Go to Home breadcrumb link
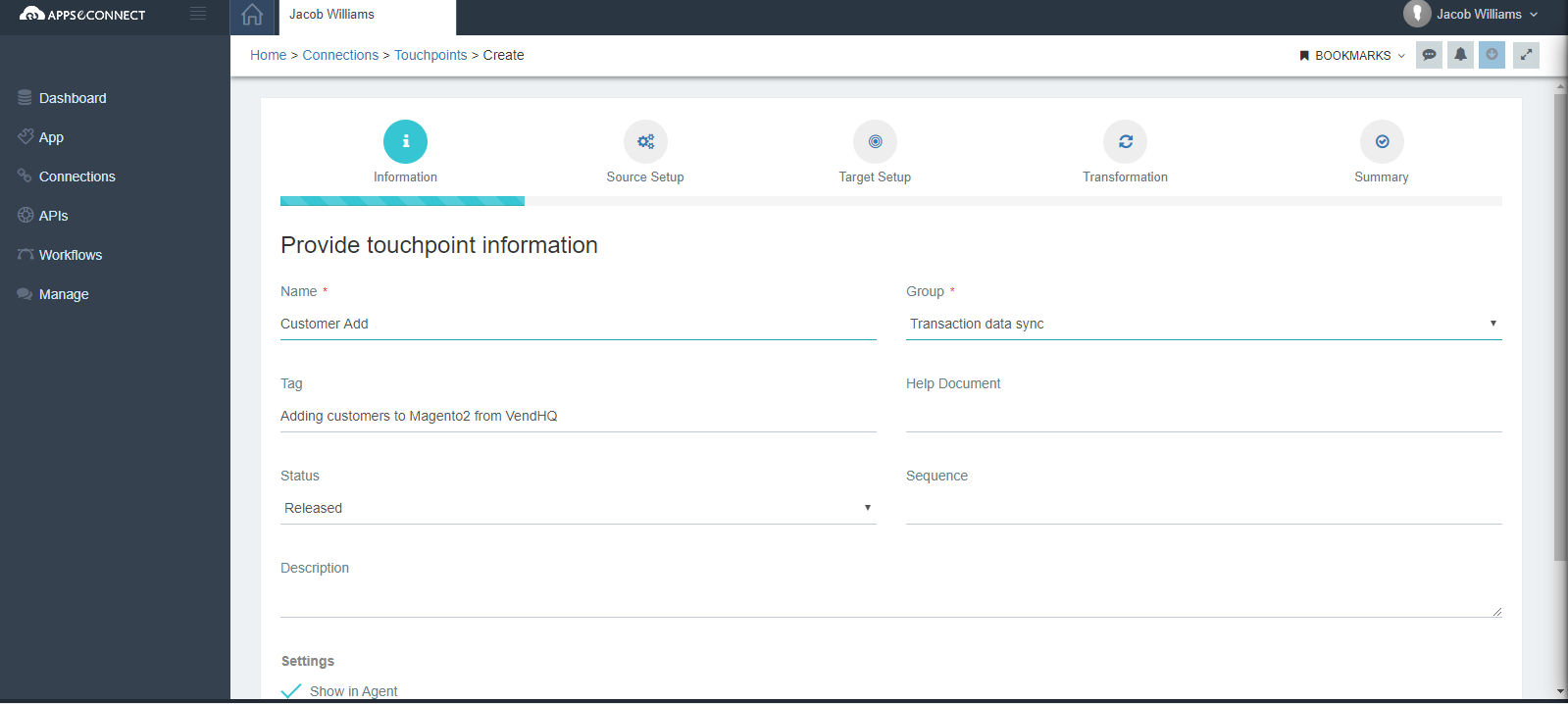This screenshot has height=704, width=1568. 268,55
